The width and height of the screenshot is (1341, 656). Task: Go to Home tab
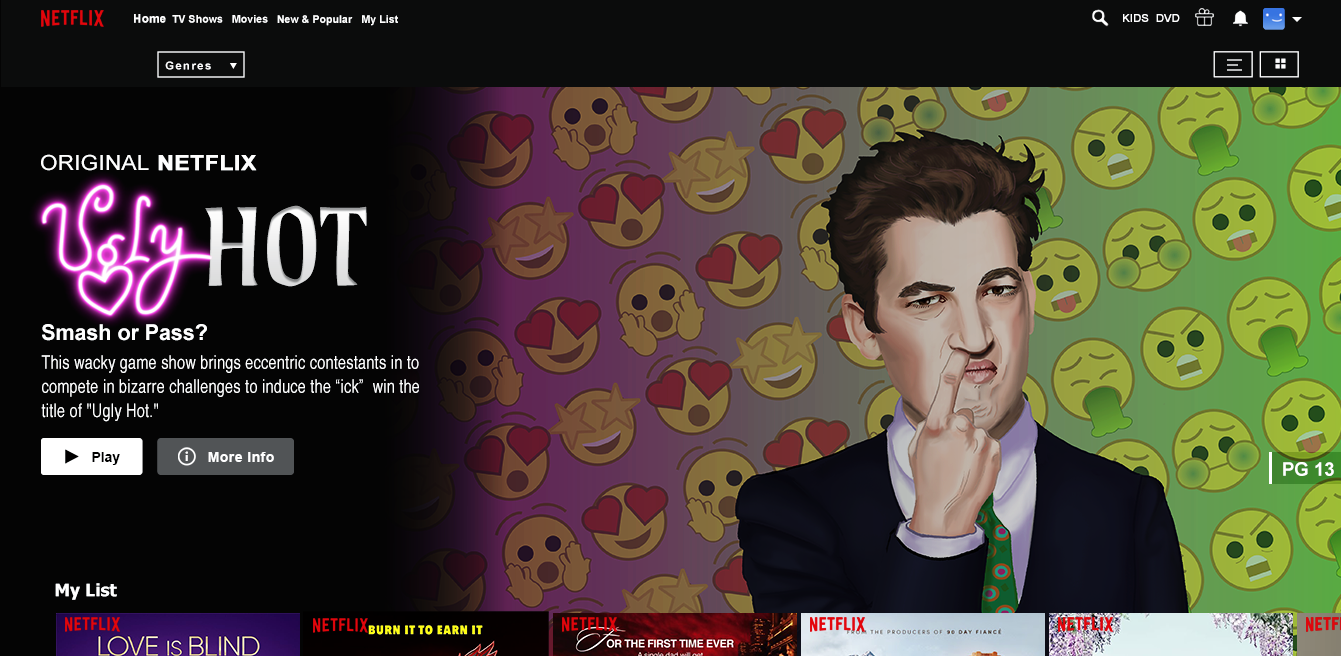click(149, 19)
